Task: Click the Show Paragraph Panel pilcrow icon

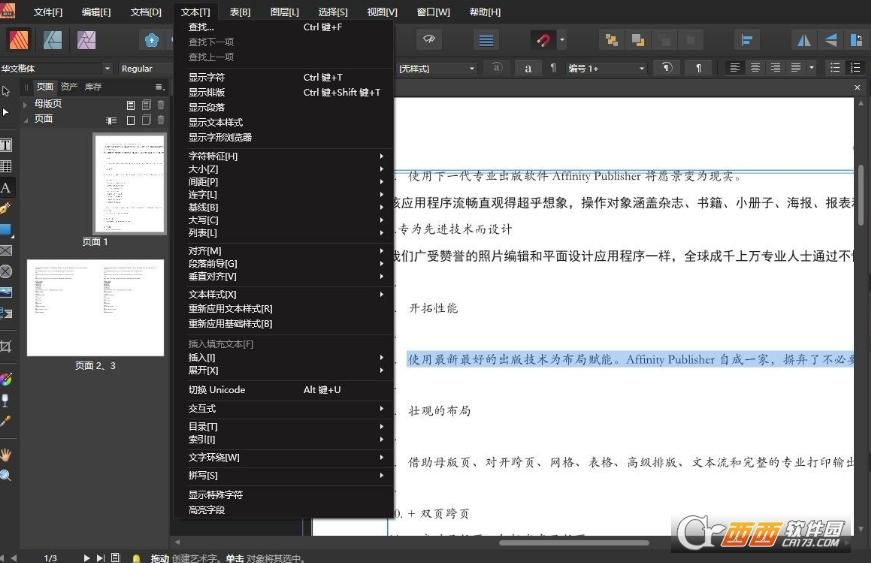Action: click(x=698, y=68)
